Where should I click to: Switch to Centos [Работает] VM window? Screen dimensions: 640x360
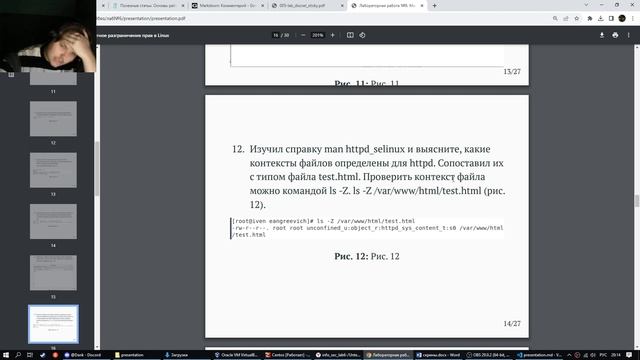[287, 355]
